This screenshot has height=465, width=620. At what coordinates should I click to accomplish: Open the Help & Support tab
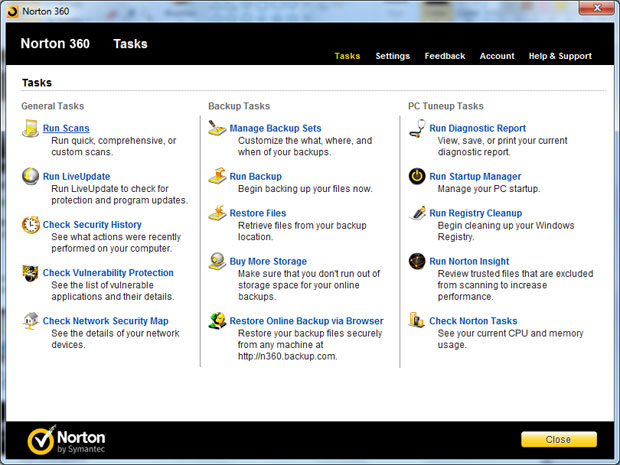click(560, 56)
